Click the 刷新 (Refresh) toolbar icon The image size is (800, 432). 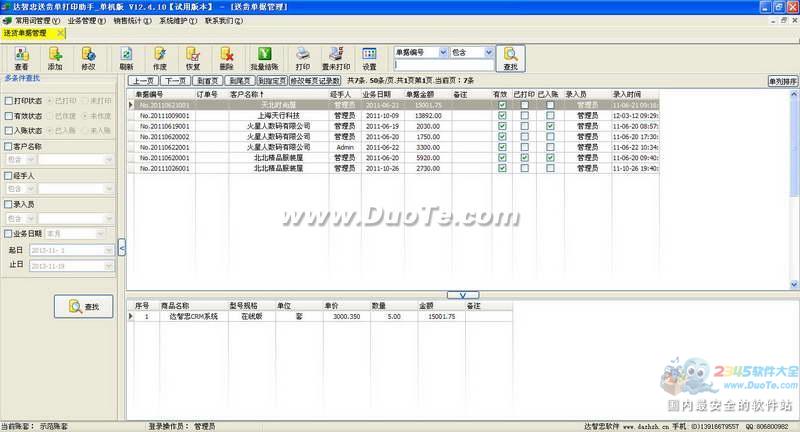pyautogui.click(x=126, y=56)
